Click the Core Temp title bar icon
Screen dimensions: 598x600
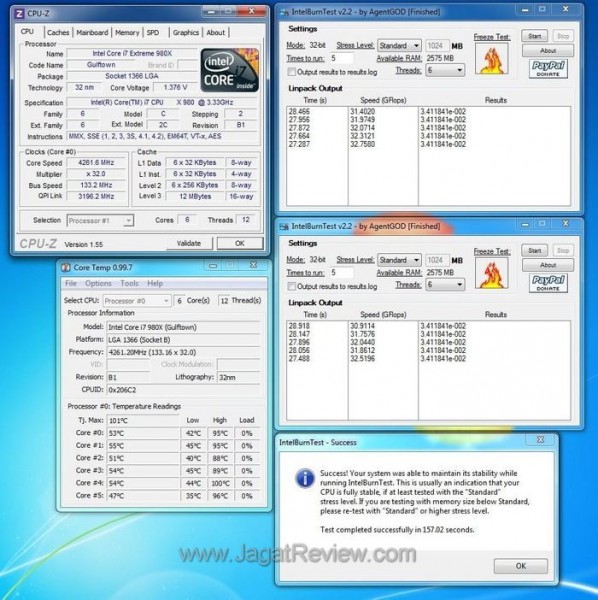pos(66,267)
